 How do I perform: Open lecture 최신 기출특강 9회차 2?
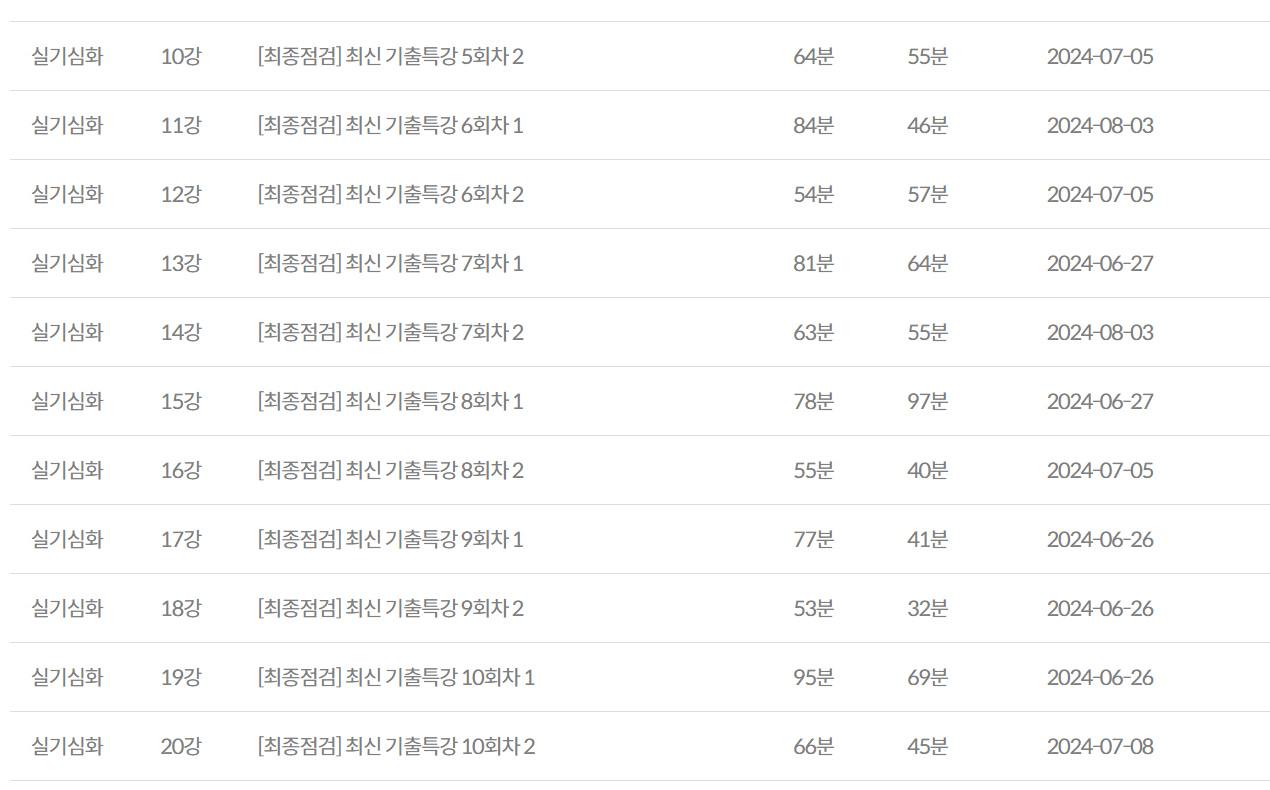[390, 608]
